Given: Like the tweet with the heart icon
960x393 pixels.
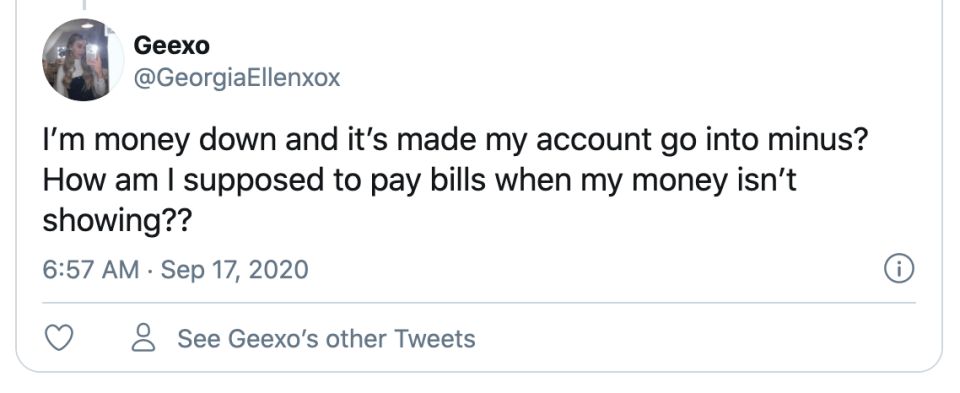Looking at the screenshot, I should (59, 338).
